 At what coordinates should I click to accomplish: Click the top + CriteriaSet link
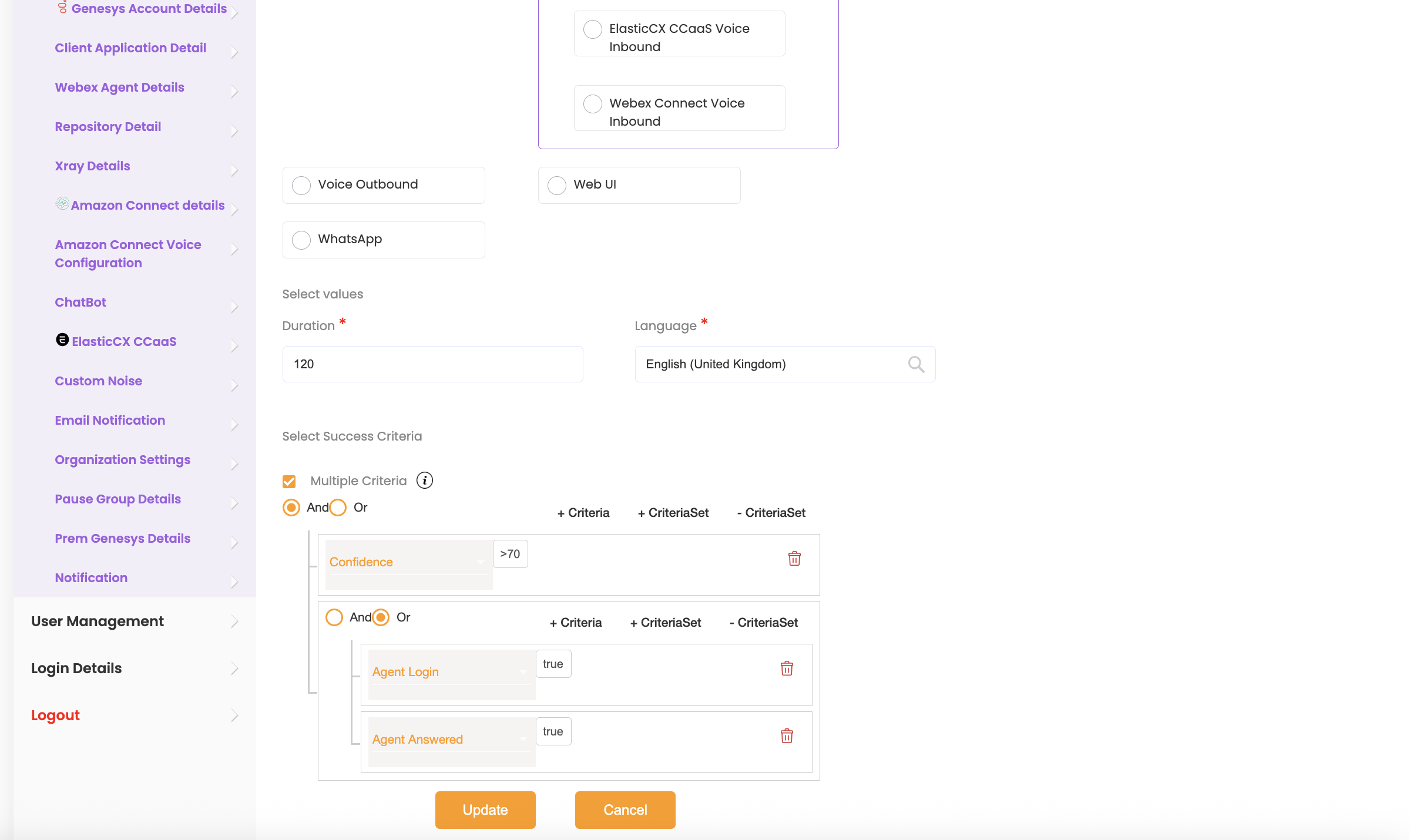(673, 513)
